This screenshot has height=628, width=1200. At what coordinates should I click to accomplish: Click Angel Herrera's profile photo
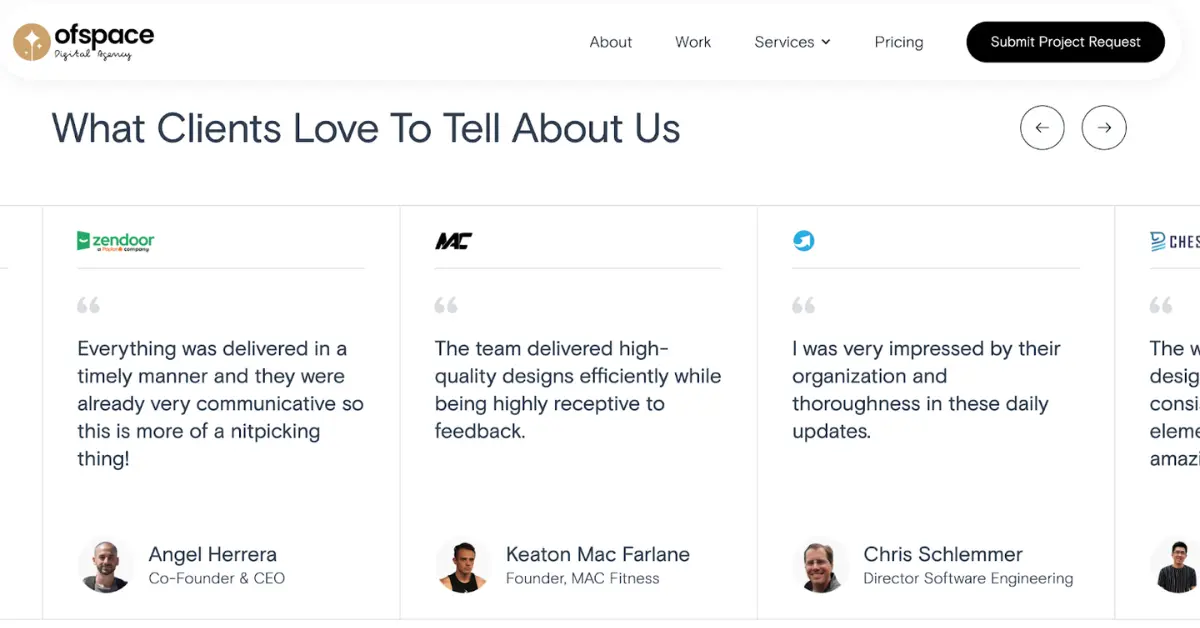click(x=105, y=566)
